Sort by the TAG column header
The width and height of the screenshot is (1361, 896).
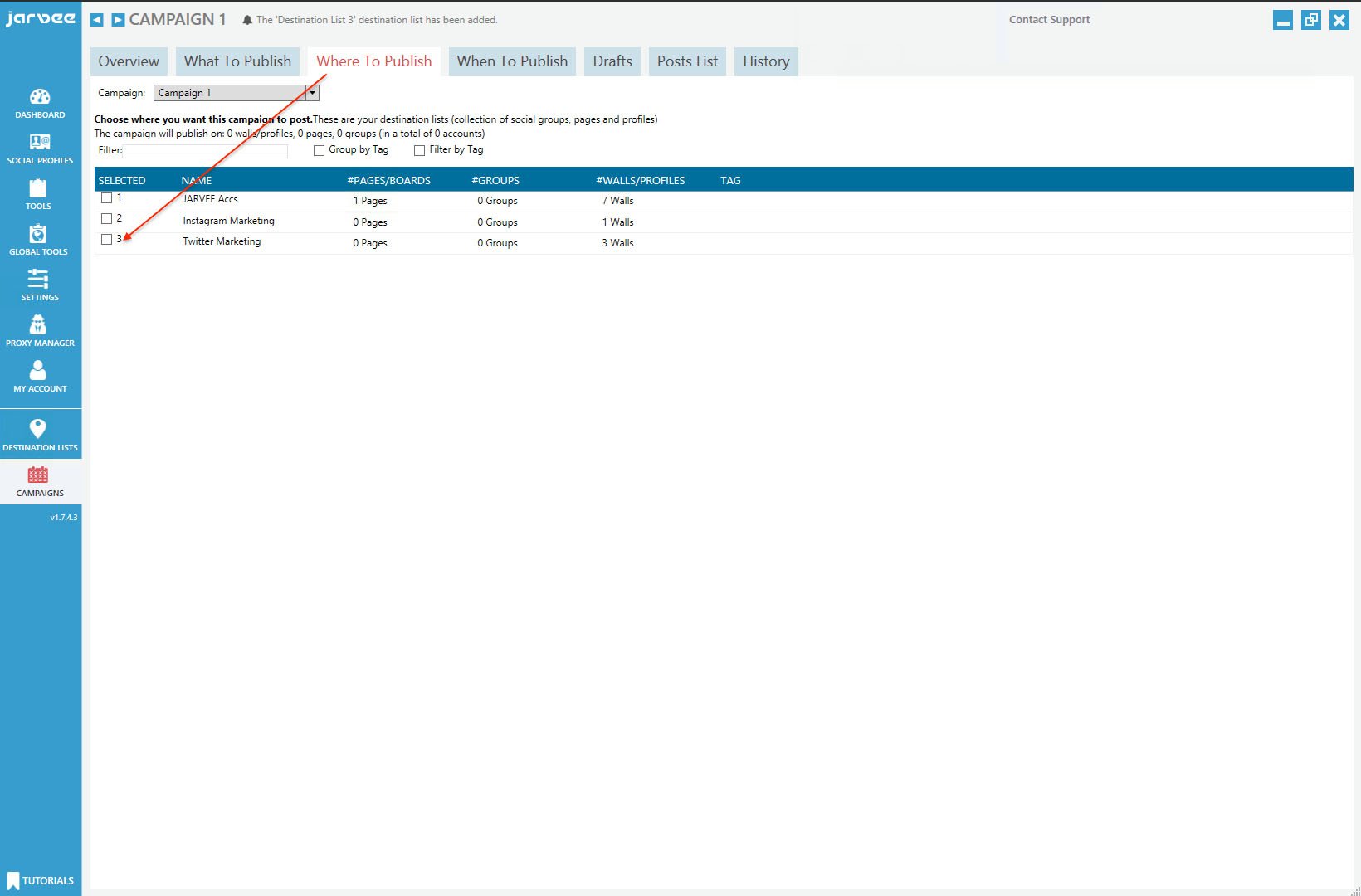730,180
